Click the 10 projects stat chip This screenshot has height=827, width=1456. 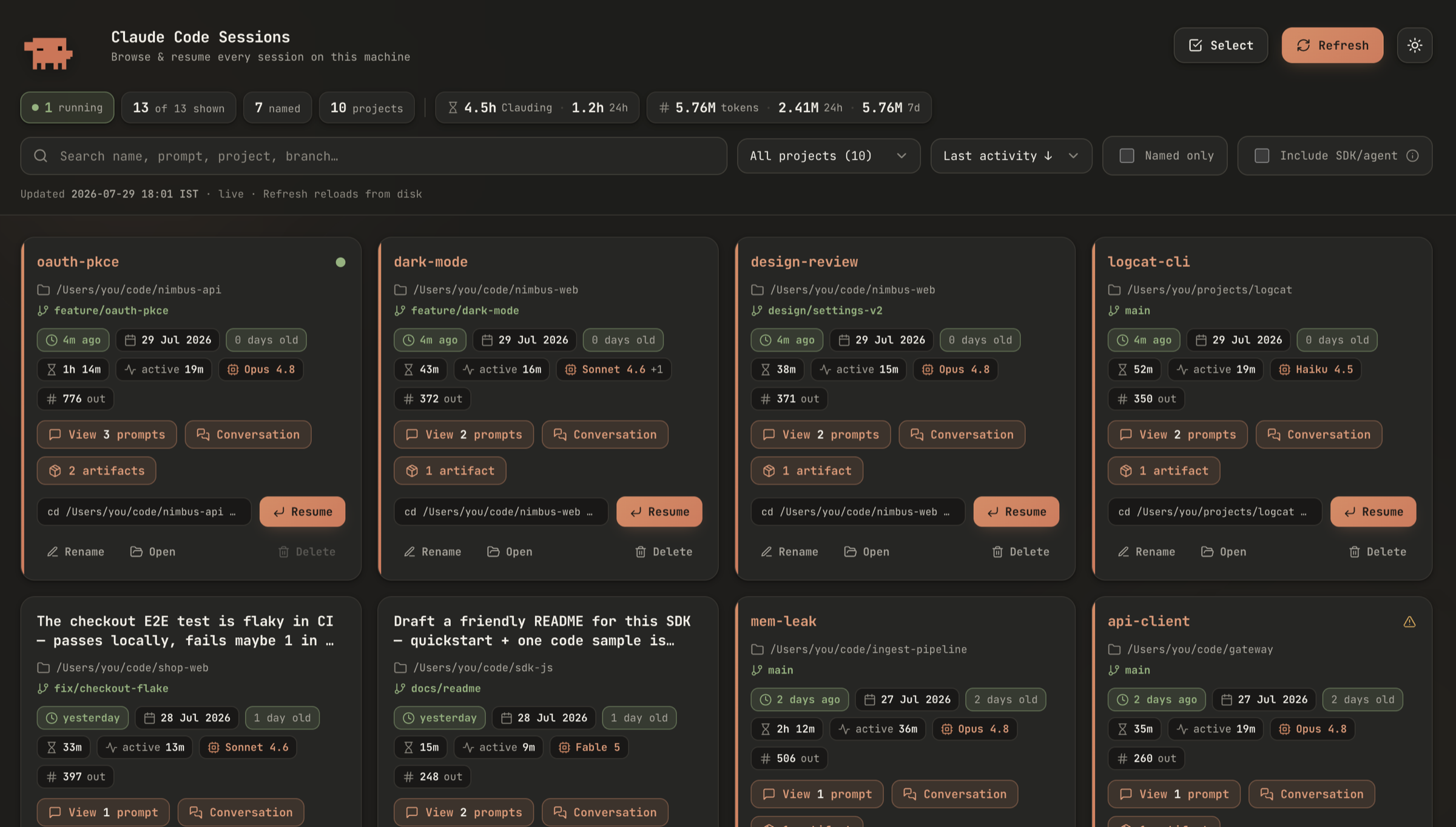point(366,107)
